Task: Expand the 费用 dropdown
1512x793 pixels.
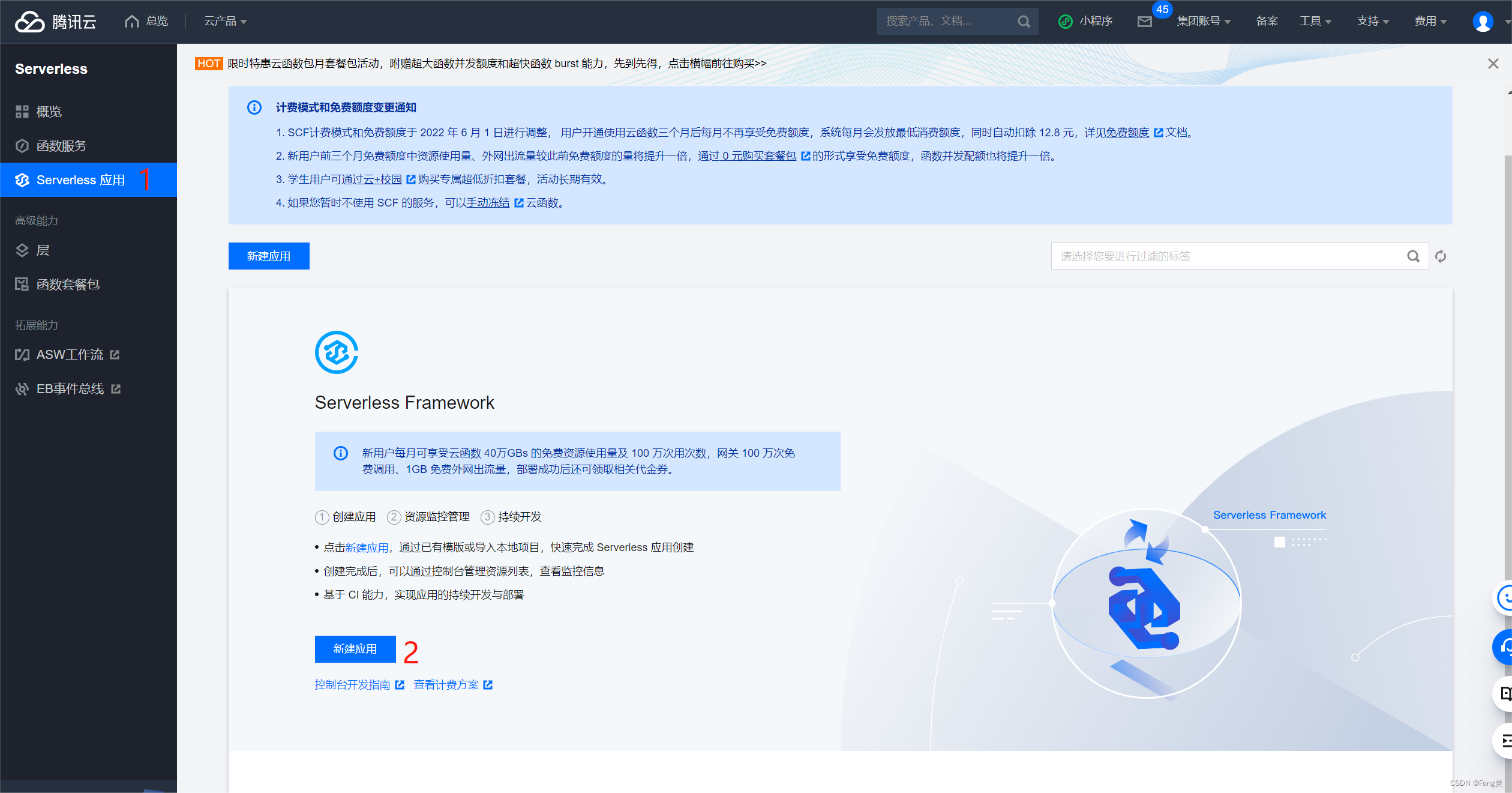Action: coord(1431,21)
